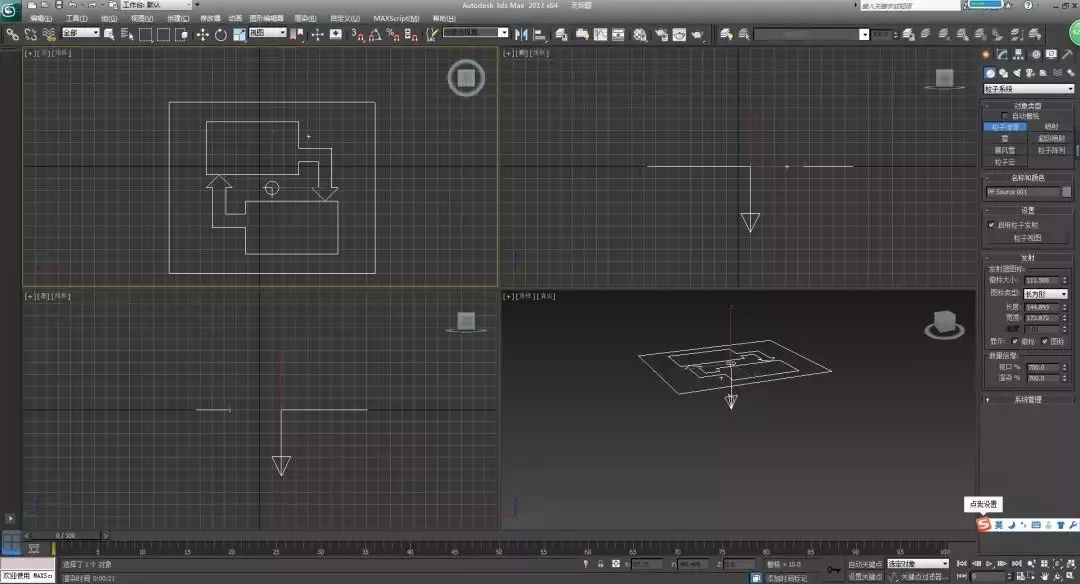Toggle the Window/Crossing selection icon

coord(182,34)
